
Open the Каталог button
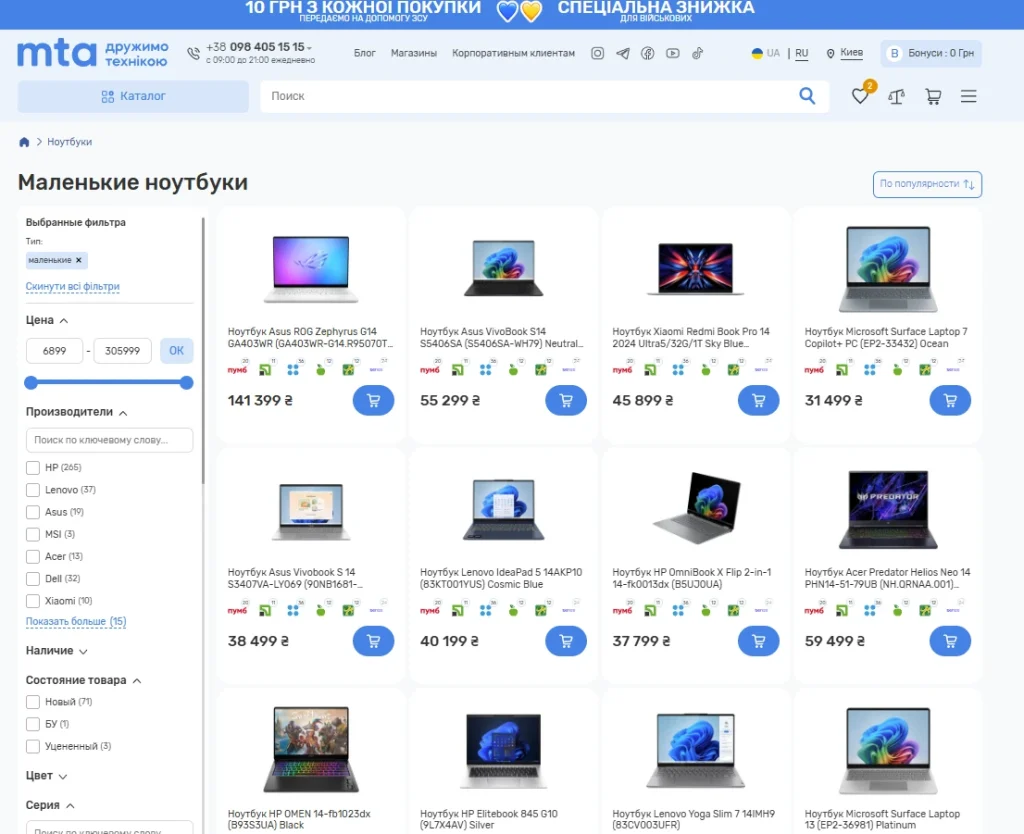tap(133, 97)
